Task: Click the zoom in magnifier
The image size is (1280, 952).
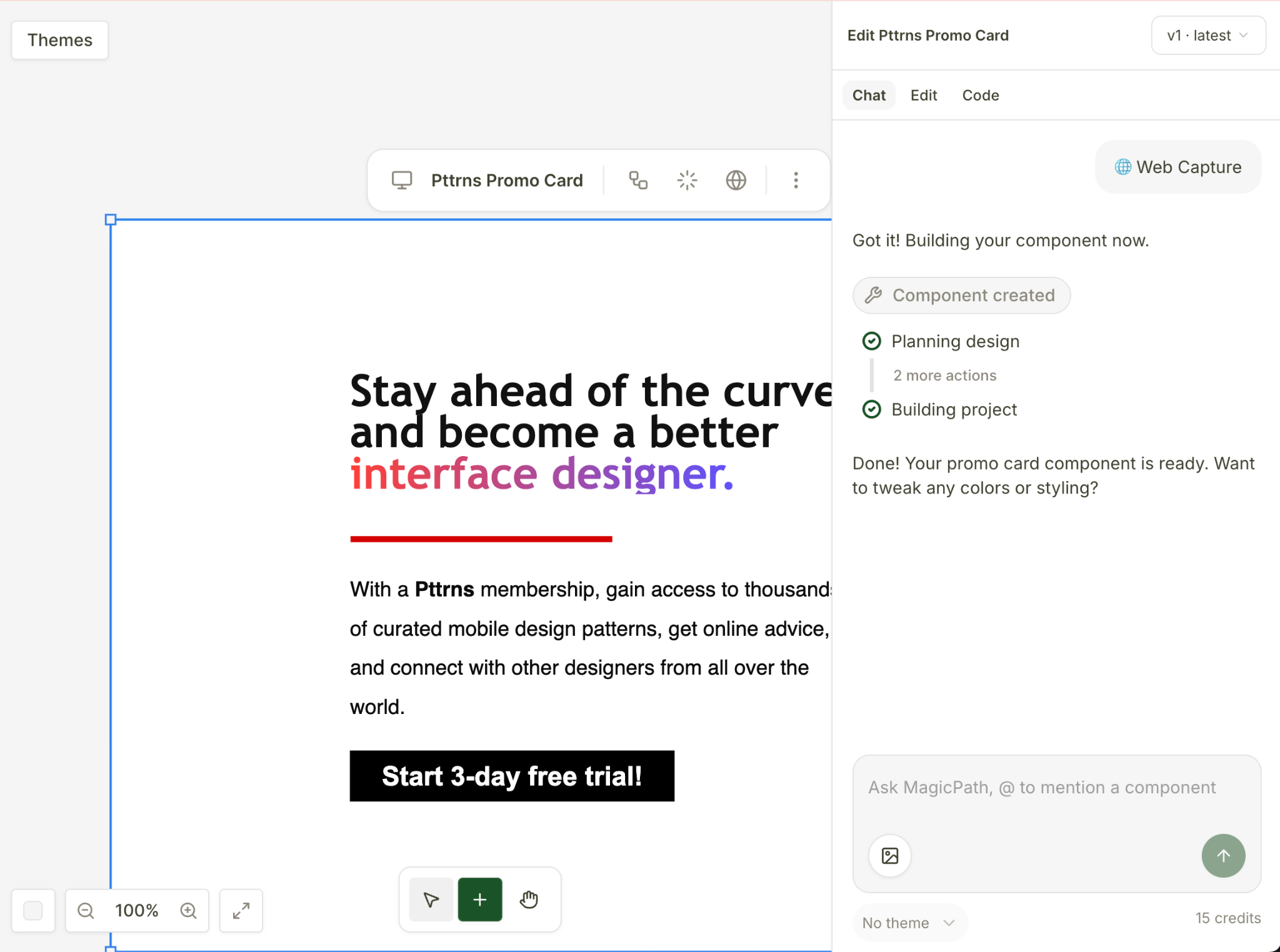Action: pyautogui.click(x=188, y=911)
